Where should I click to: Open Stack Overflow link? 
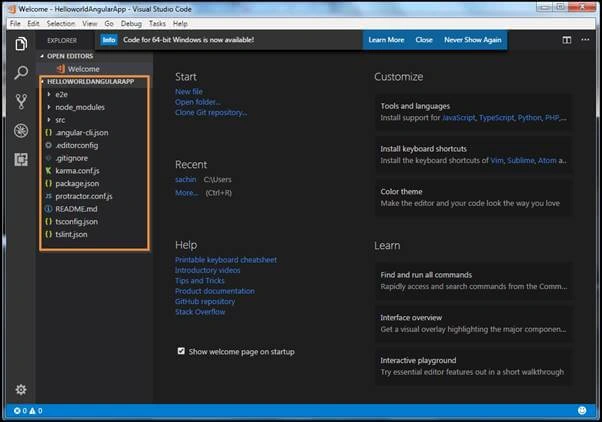200,312
